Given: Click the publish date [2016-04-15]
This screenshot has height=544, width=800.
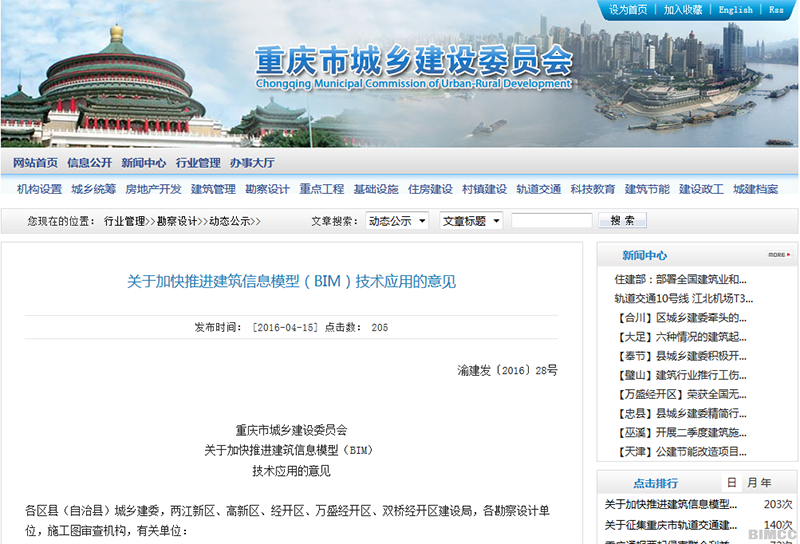Looking at the screenshot, I should point(285,327).
